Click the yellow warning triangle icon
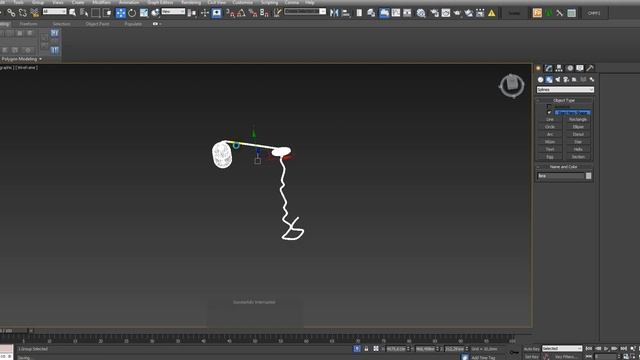640x360 pixels. tap(492, 13)
